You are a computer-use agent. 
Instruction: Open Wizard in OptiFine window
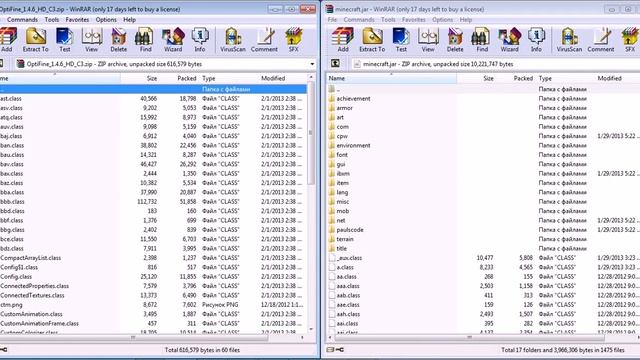pos(173,40)
